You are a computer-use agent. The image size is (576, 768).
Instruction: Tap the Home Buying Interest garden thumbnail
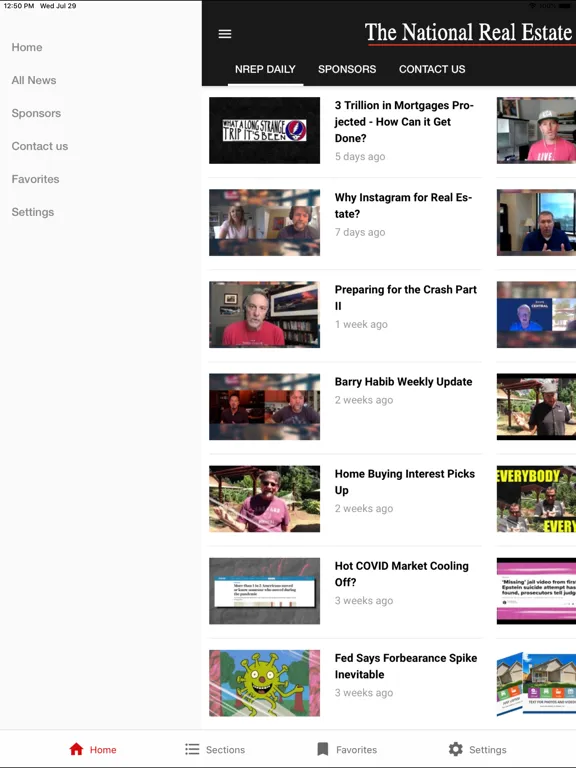click(264, 499)
